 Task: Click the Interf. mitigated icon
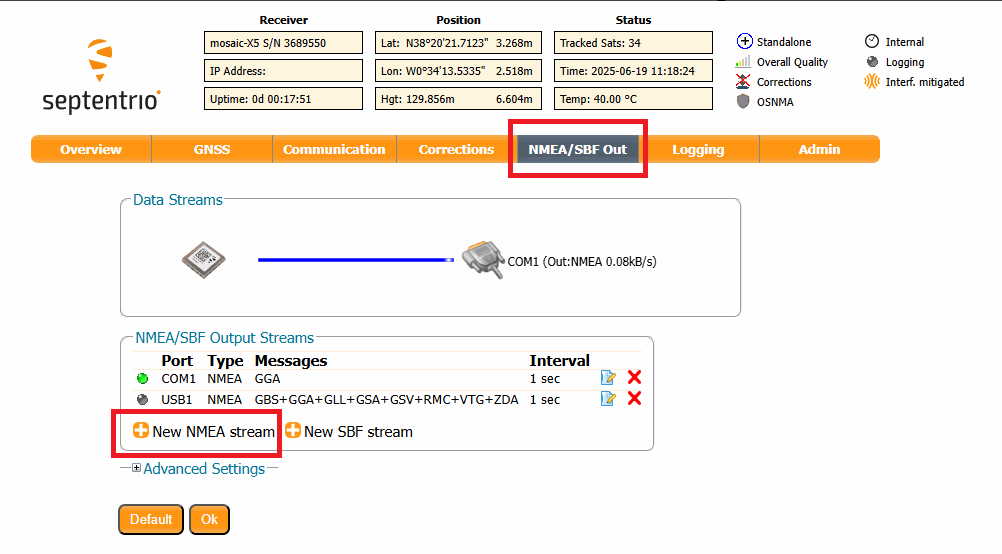point(872,82)
